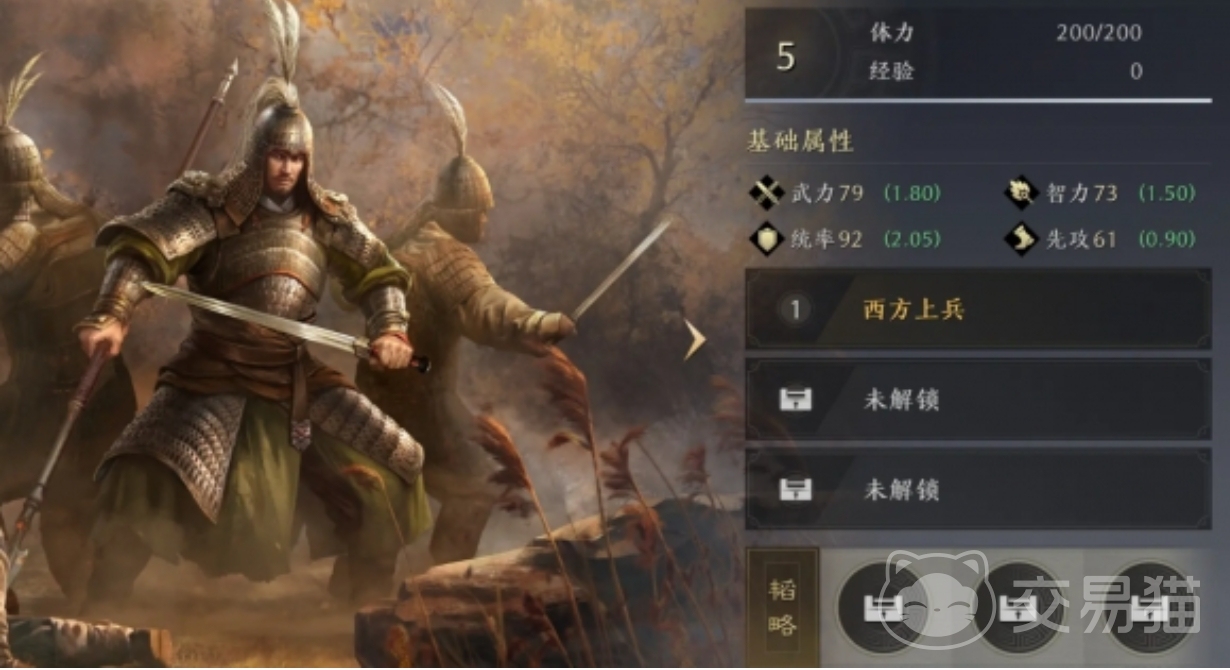Screen dimensions: 1230x670
Task: Tap the shield 统率 attribute icon
Action: pos(767,239)
